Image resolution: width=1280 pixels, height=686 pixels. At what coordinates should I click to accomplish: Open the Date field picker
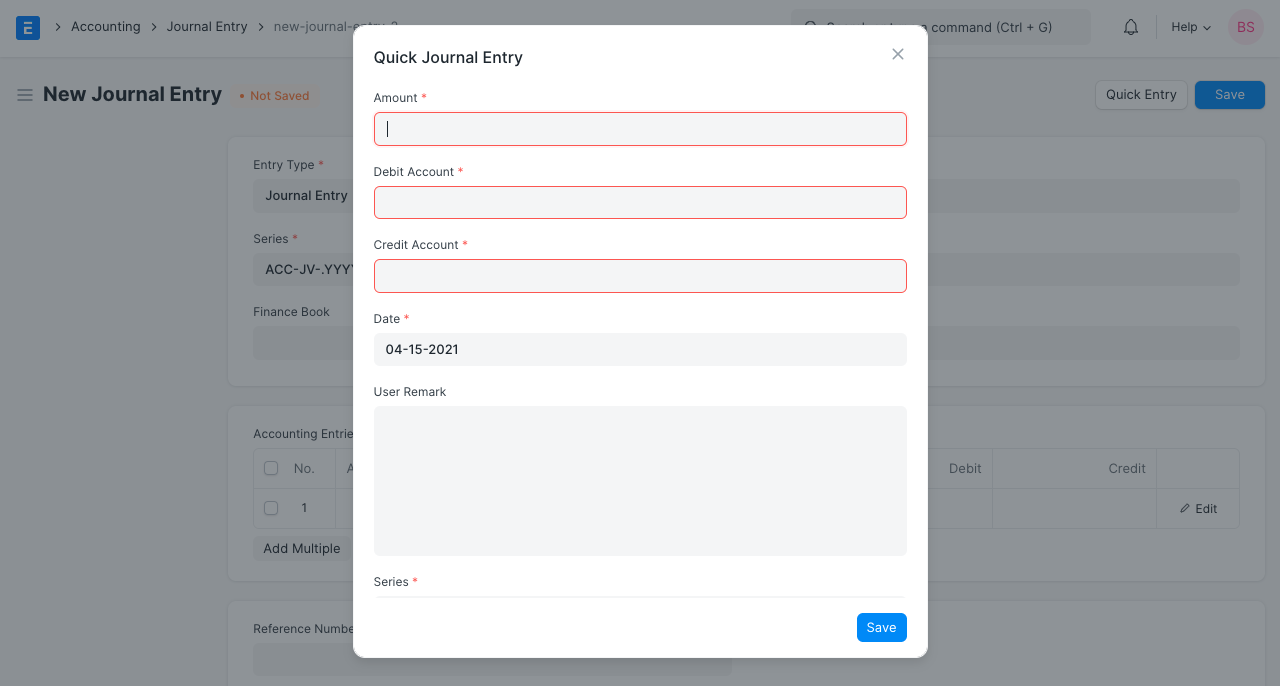[x=640, y=349]
